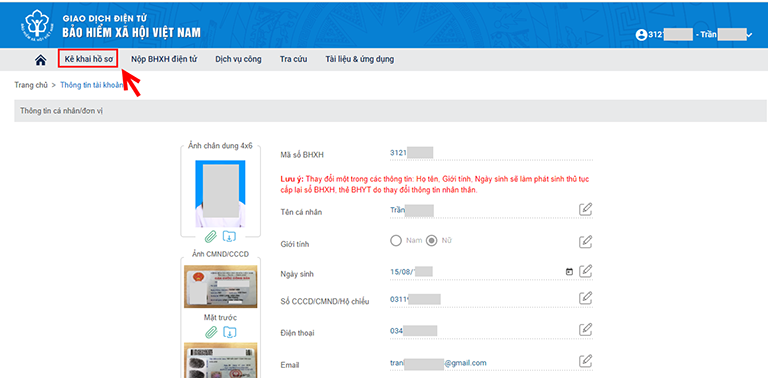Edit the Email field
The image size is (768, 378).
pos(586,361)
